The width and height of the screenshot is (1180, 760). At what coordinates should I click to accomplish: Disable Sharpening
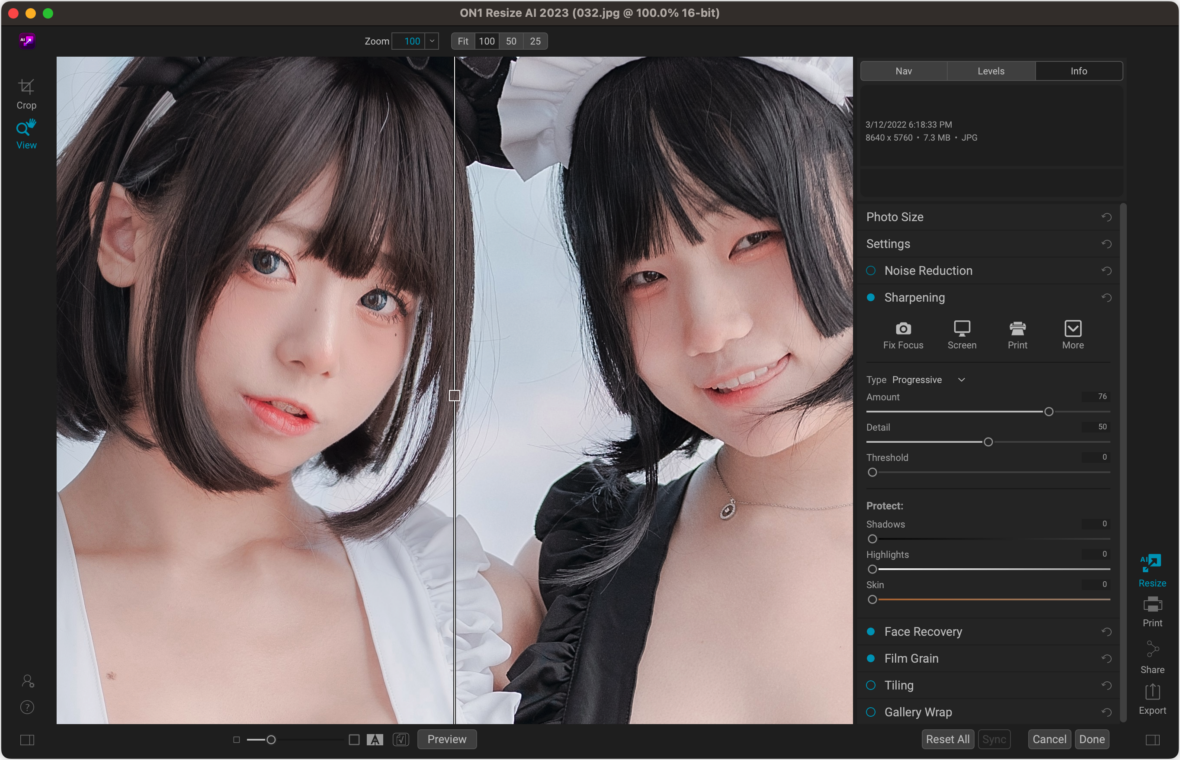pos(871,297)
